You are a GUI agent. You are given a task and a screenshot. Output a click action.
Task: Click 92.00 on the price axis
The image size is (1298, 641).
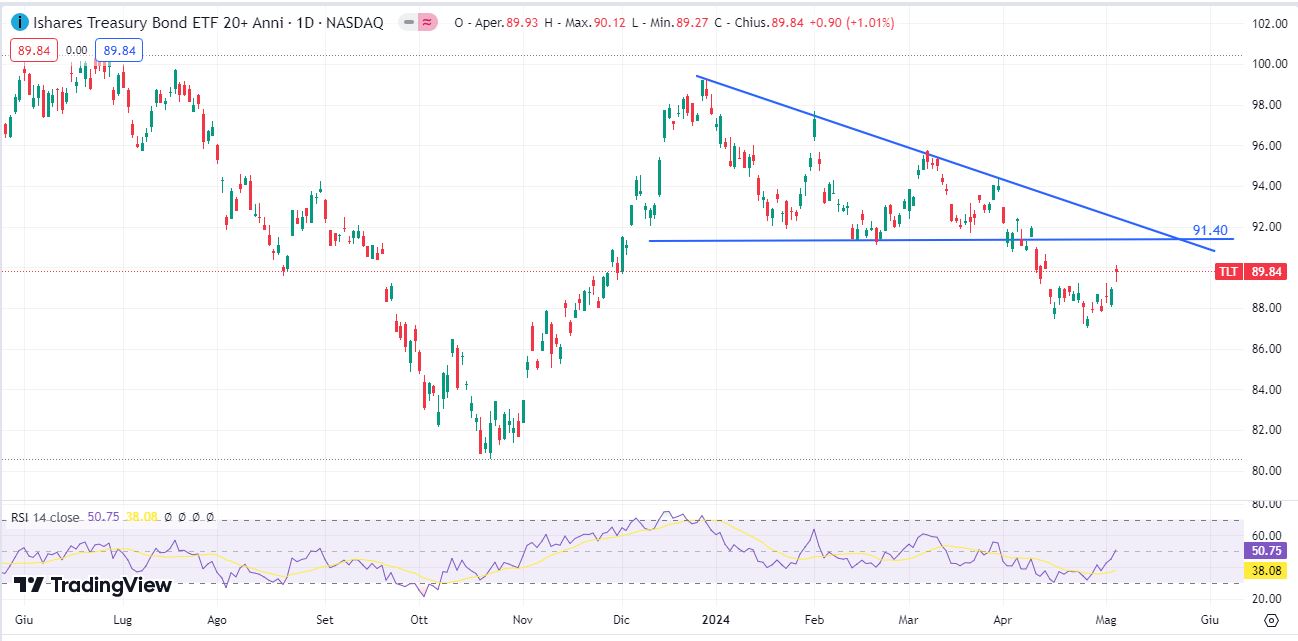(1267, 227)
